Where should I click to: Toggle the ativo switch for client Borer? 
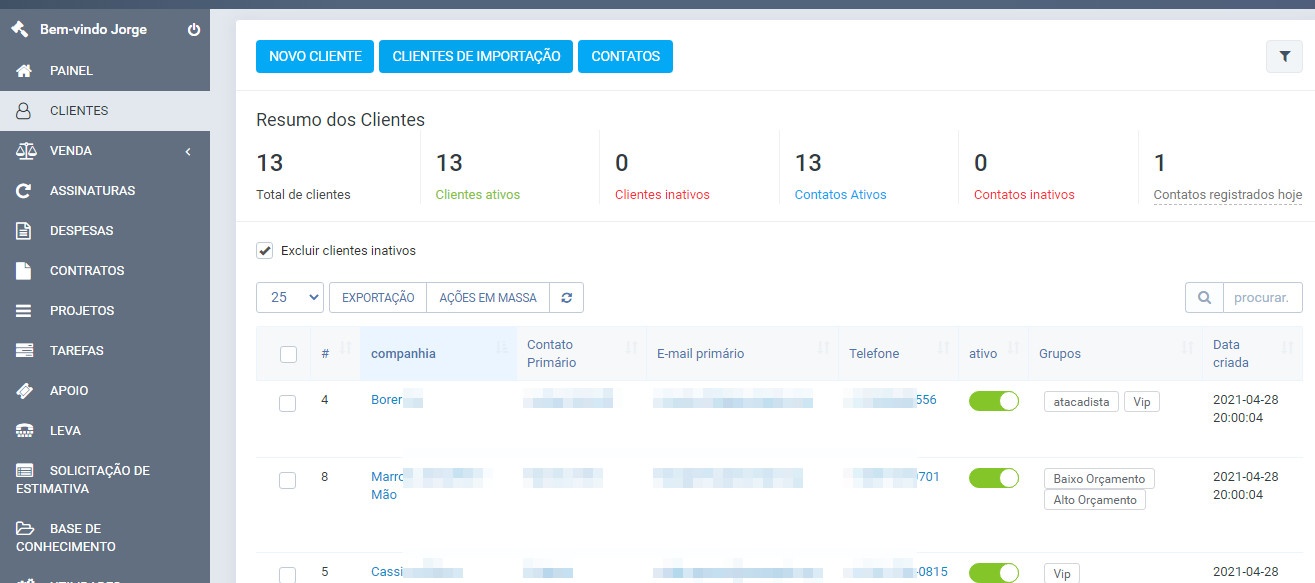coord(993,399)
